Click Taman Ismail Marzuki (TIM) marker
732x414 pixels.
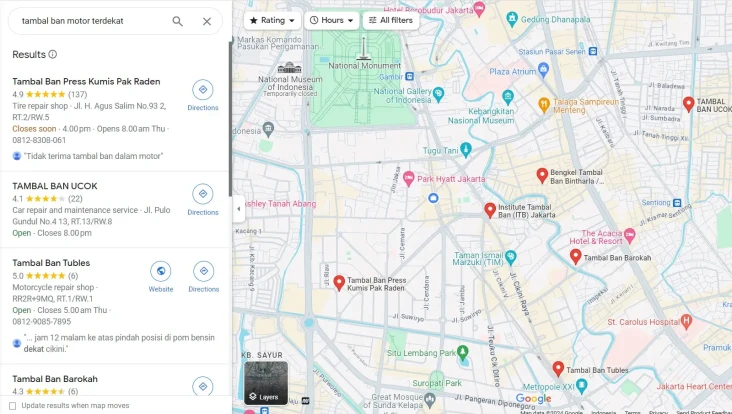510,256
